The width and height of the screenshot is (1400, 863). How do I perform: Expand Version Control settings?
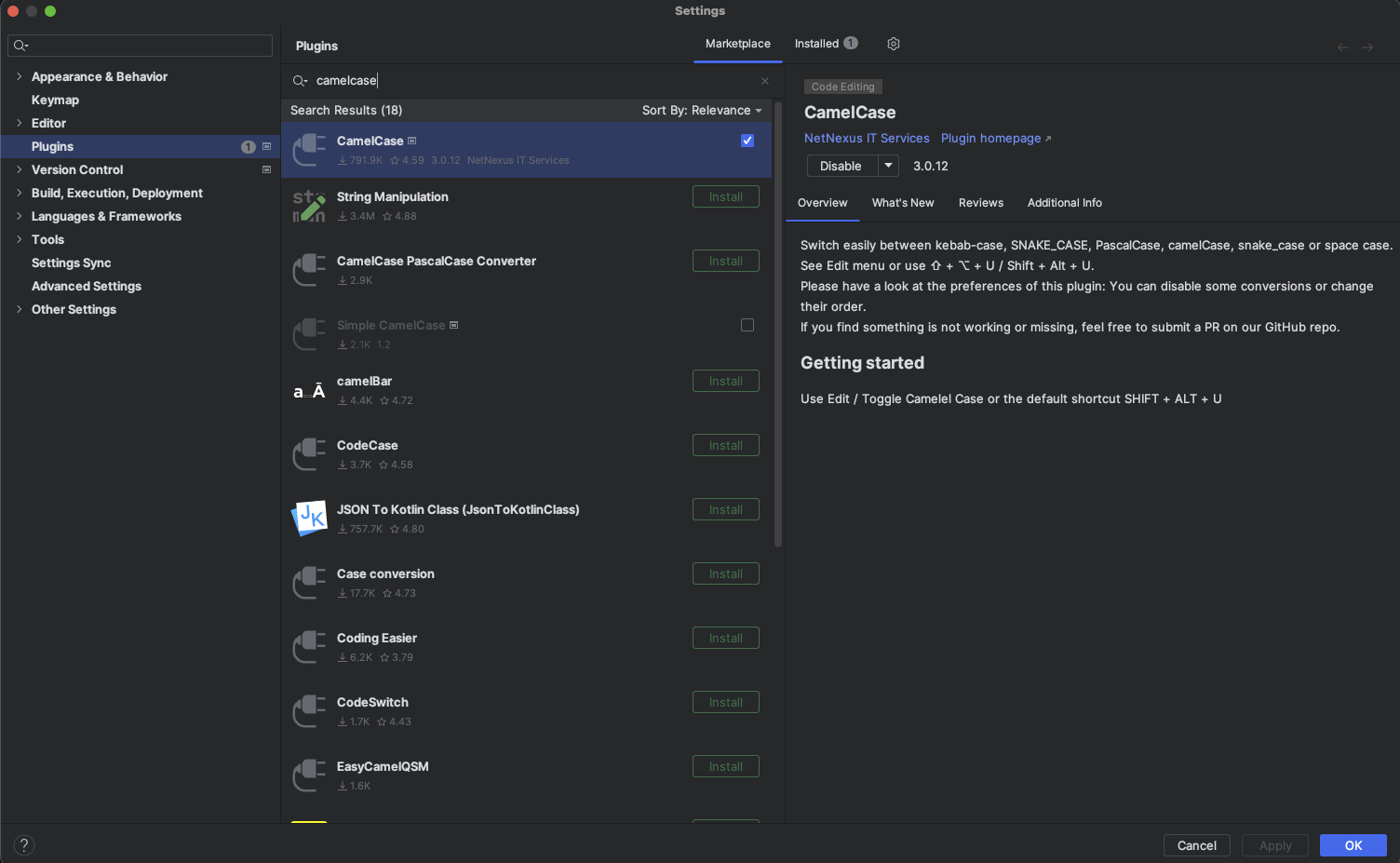point(19,169)
